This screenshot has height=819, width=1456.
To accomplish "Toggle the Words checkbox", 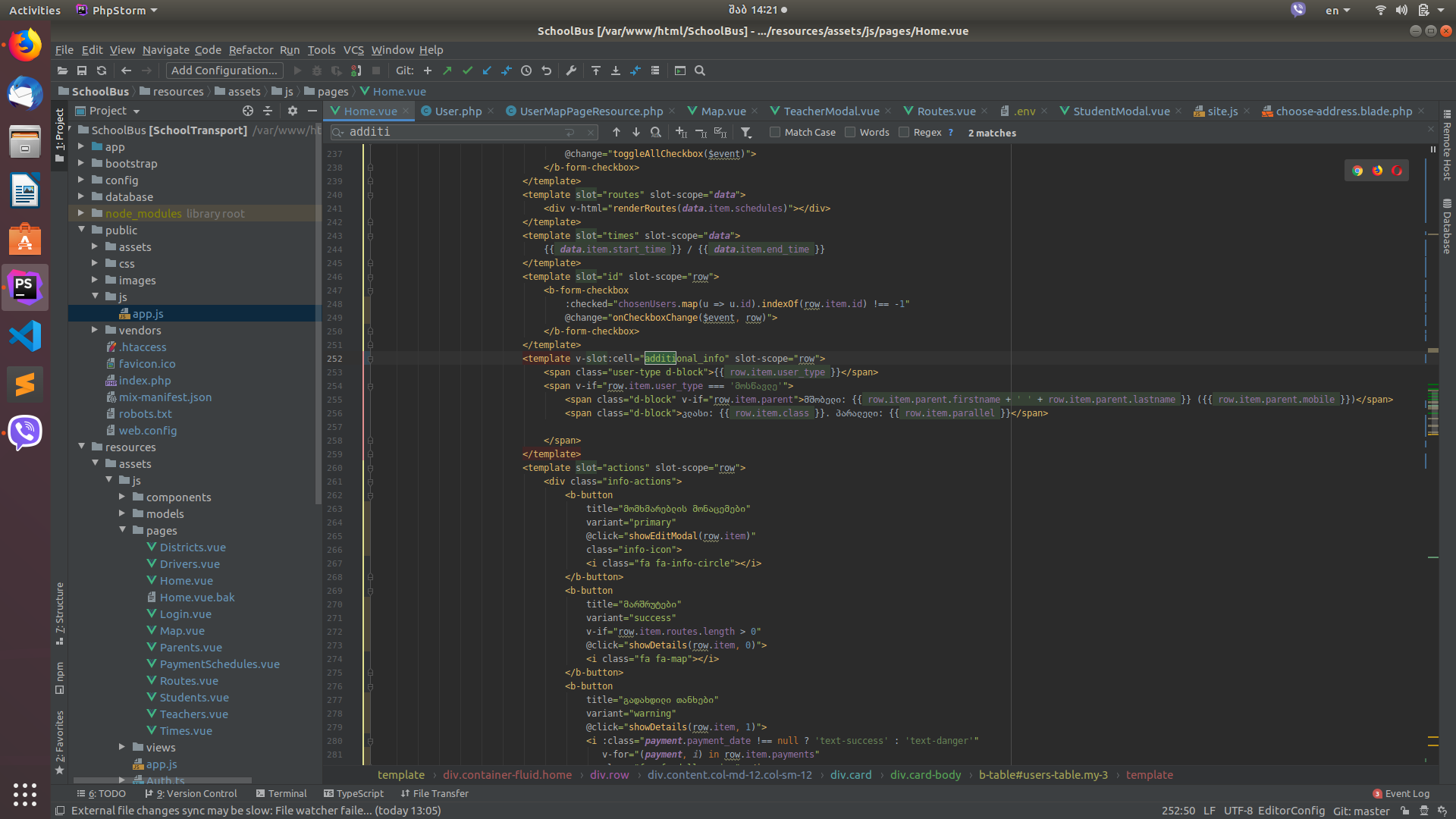I will click(x=850, y=132).
